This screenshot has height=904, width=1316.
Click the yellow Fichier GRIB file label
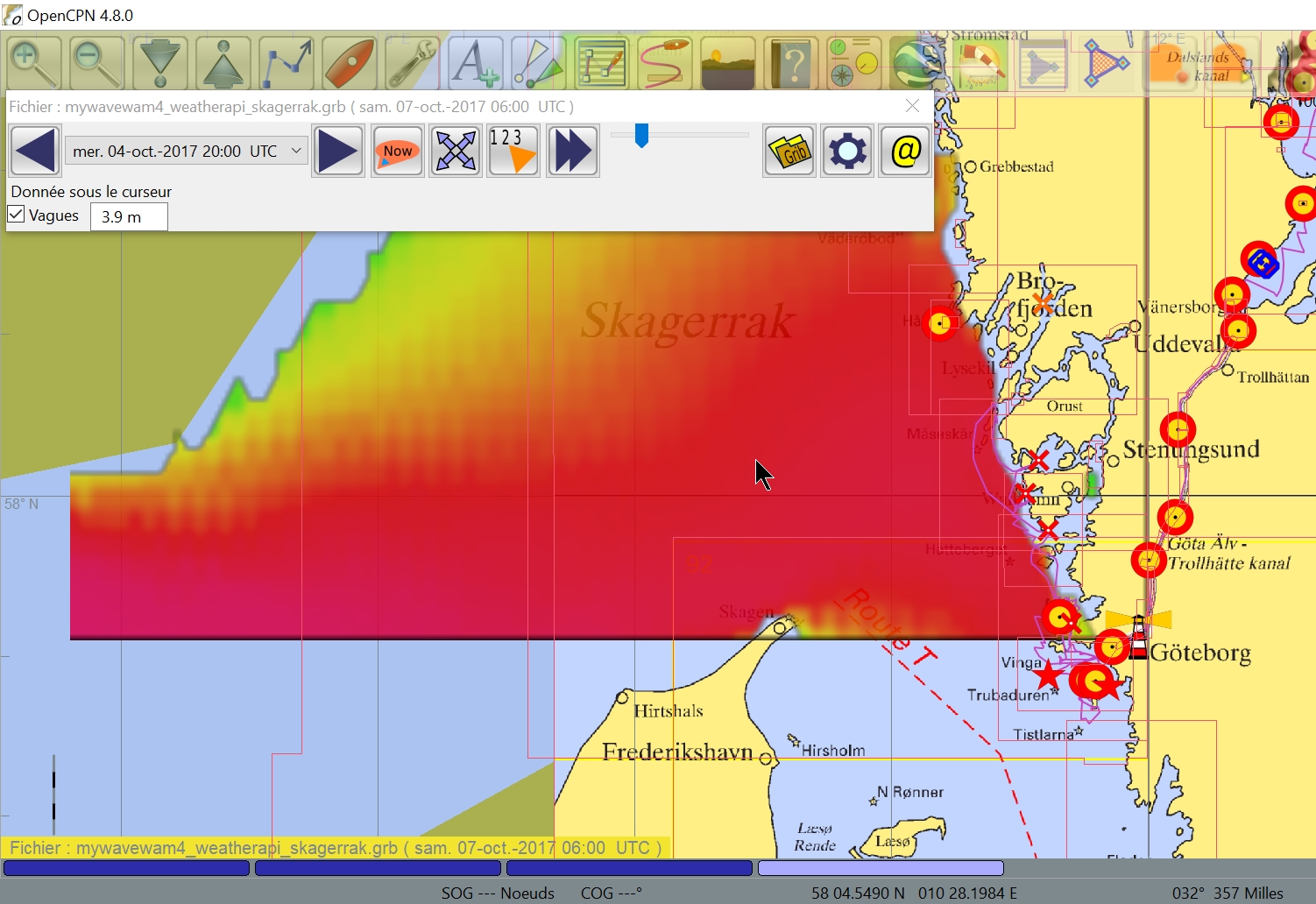coord(336,848)
